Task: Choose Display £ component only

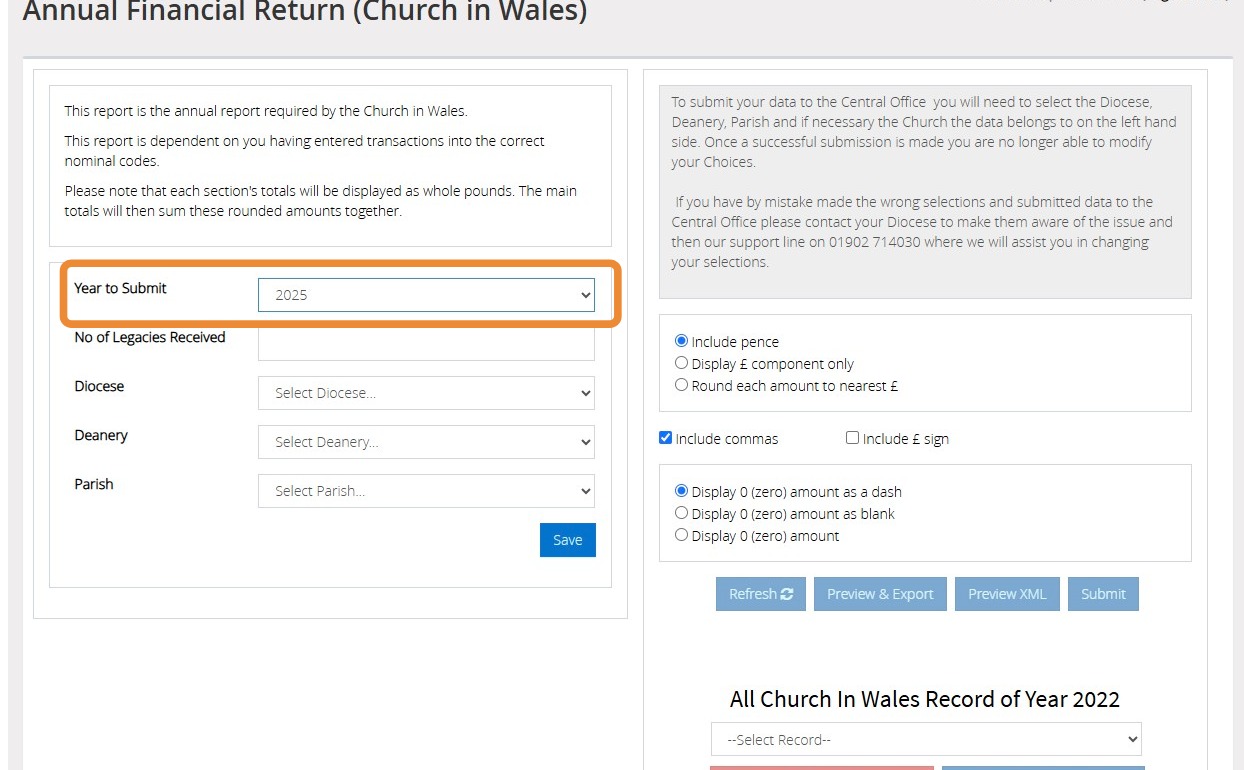Action: (682, 363)
